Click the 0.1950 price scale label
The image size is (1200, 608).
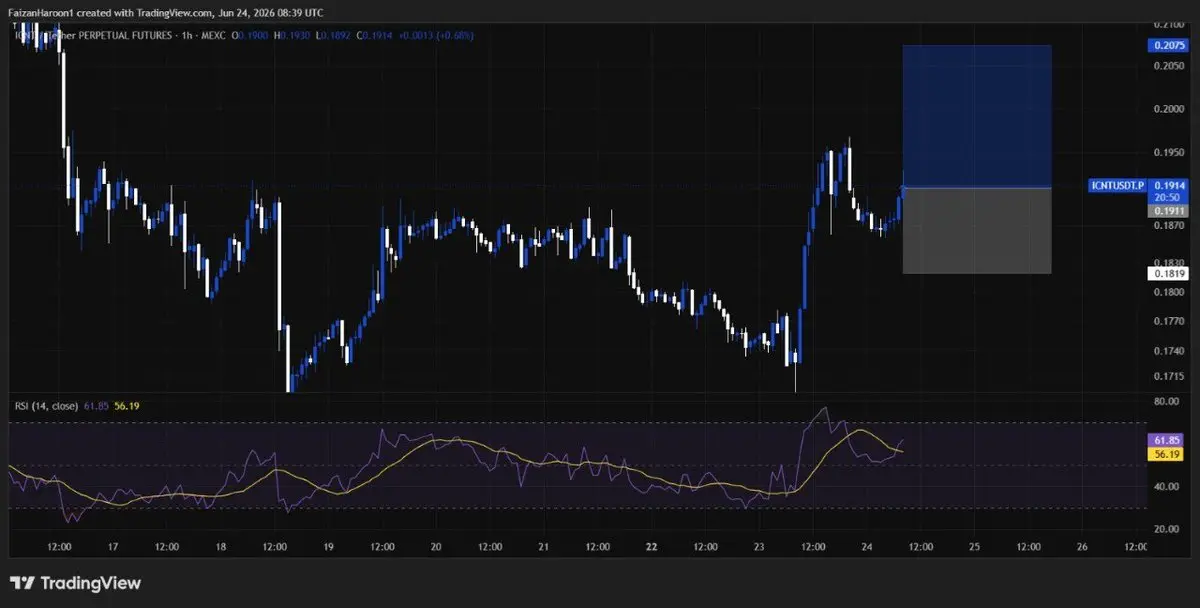[1168, 153]
